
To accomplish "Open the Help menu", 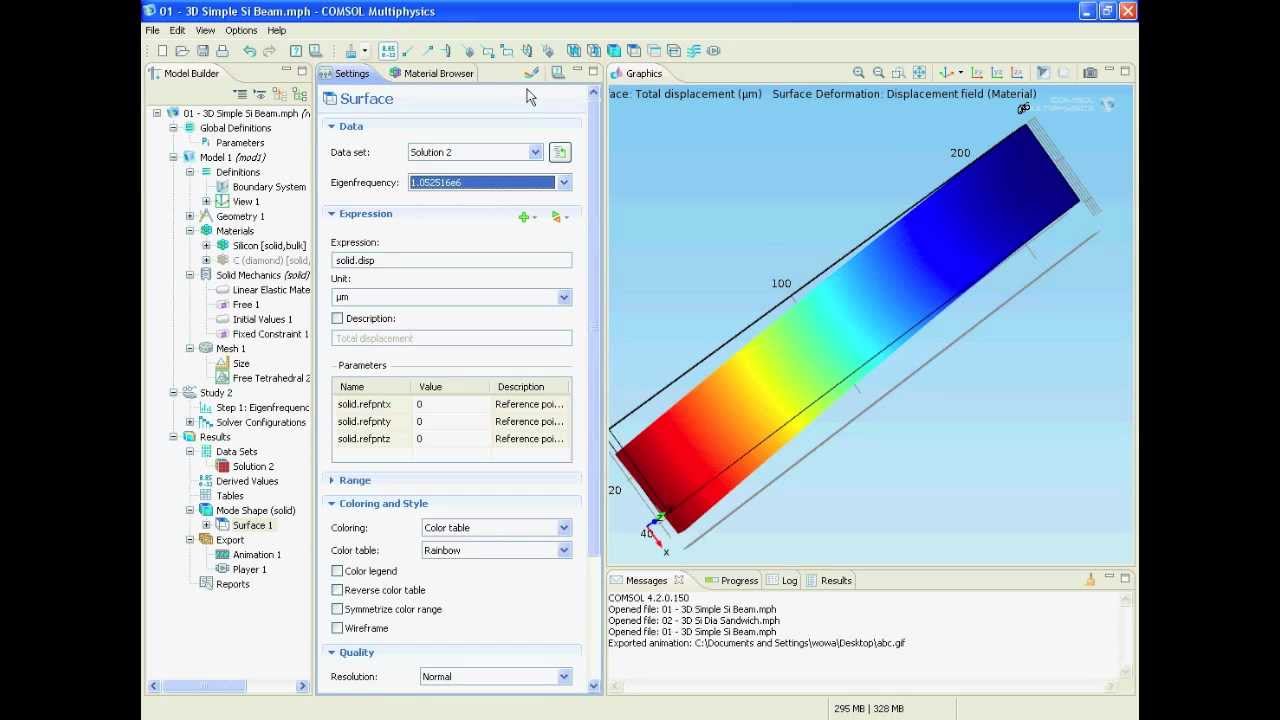I will [x=277, y=30].
